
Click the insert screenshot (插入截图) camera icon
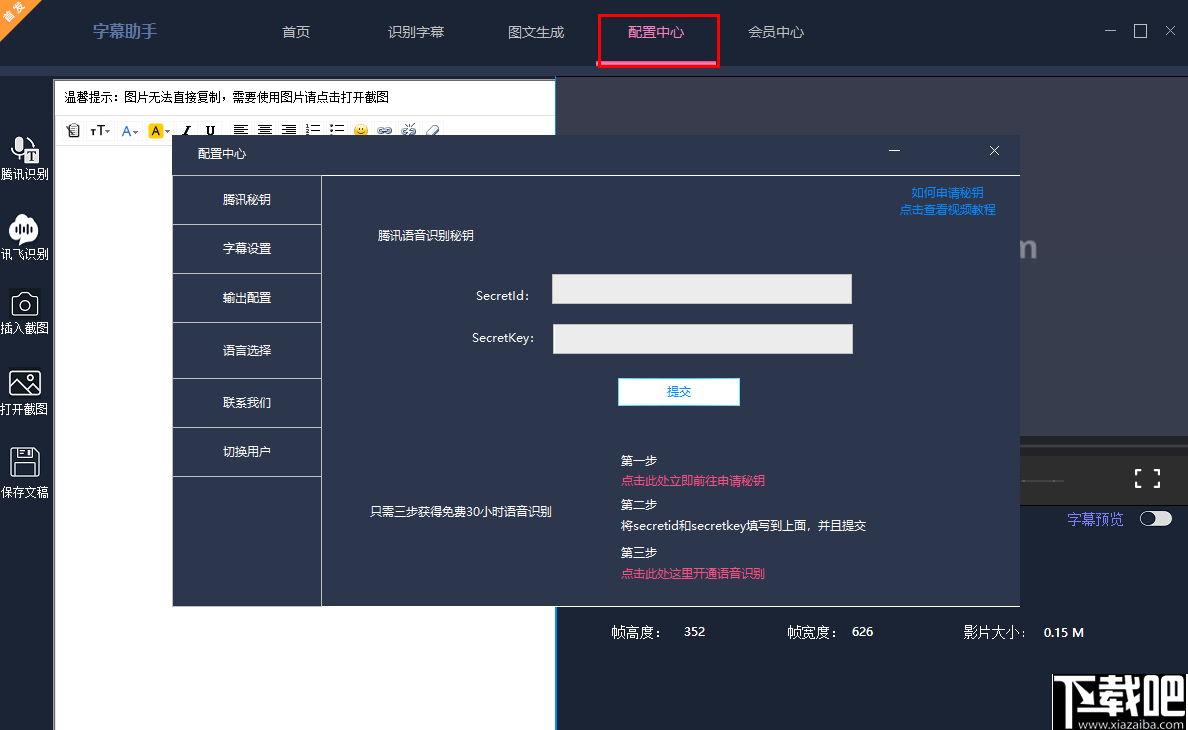click(24, 305)
